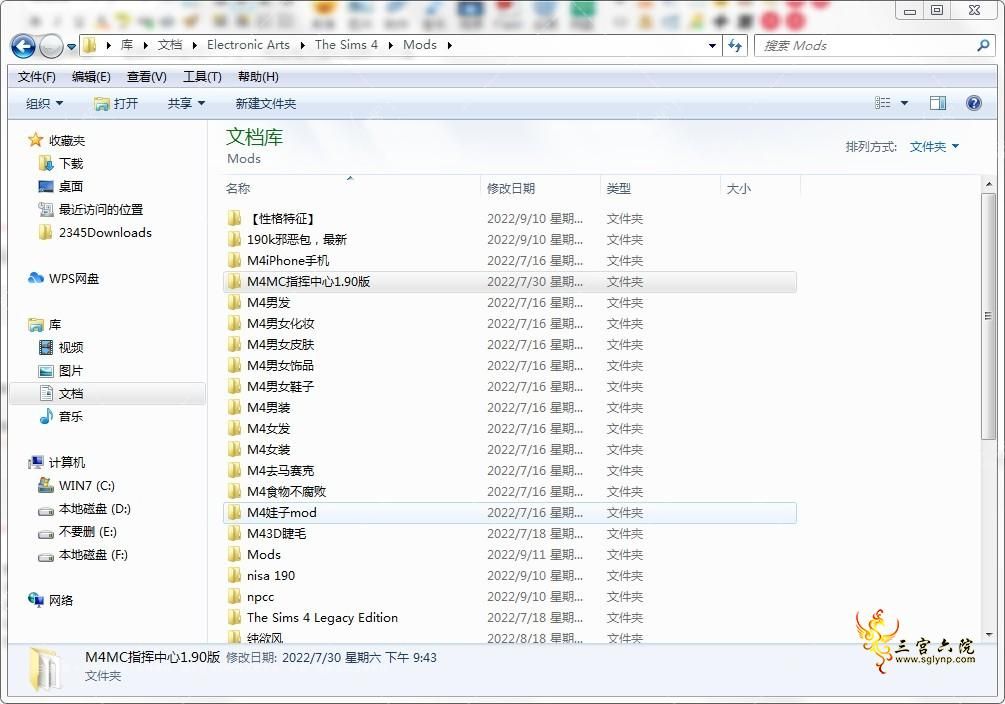Select the M4去马赛克 folder icon
The height and width of the screenshot is (704, 1005).
pos(234,471)
